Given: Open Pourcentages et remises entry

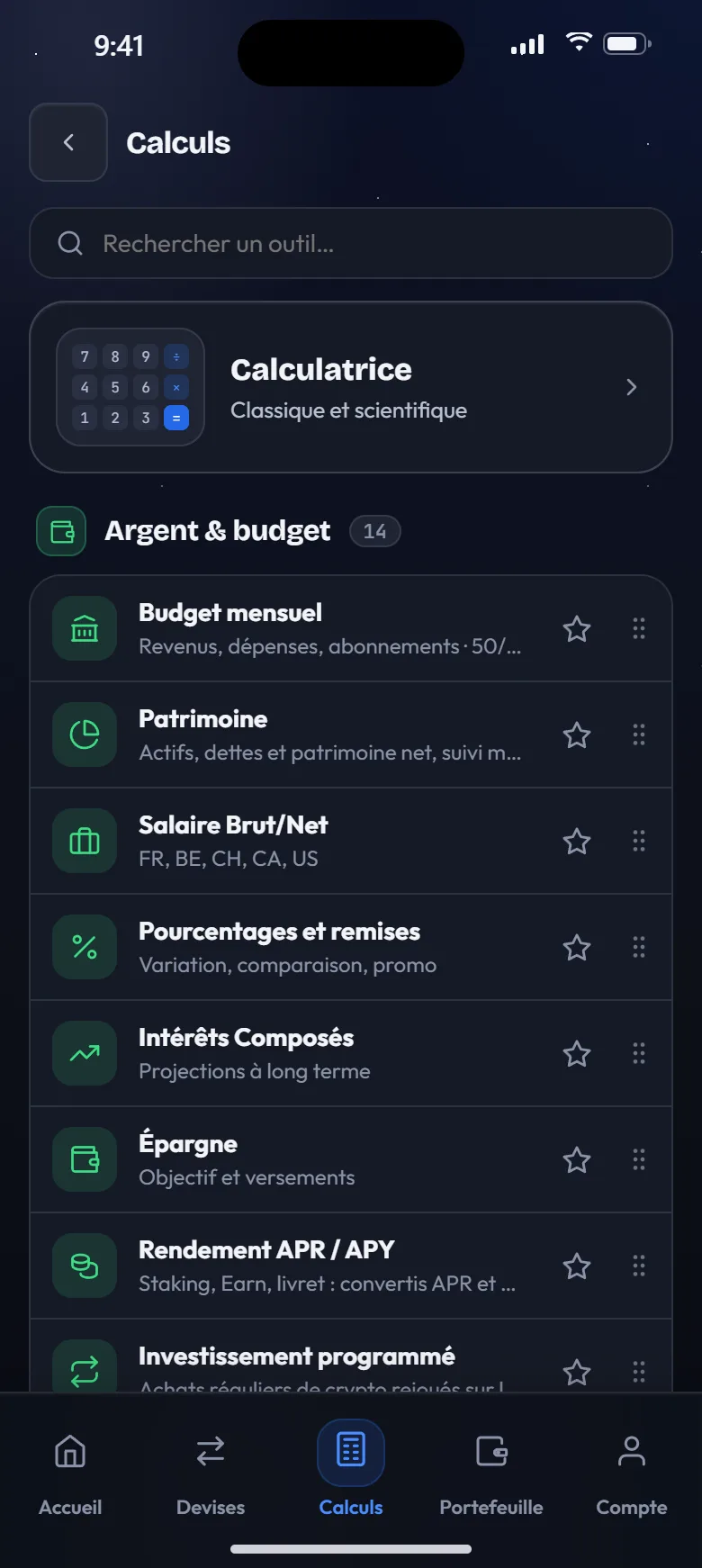Looking at the screenshot, I should (351, 947).
